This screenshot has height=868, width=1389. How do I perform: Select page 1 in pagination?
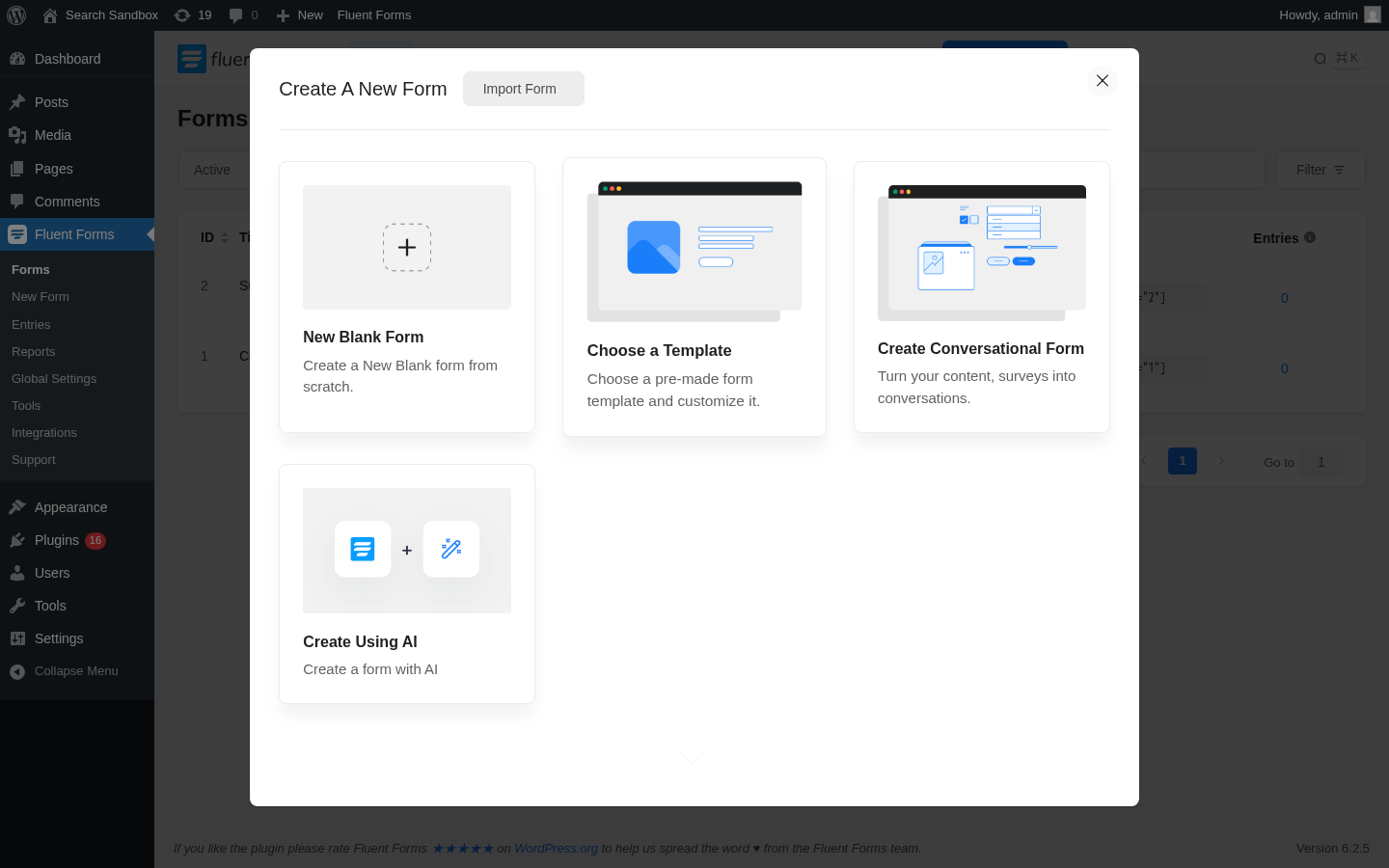point(1183,461)
